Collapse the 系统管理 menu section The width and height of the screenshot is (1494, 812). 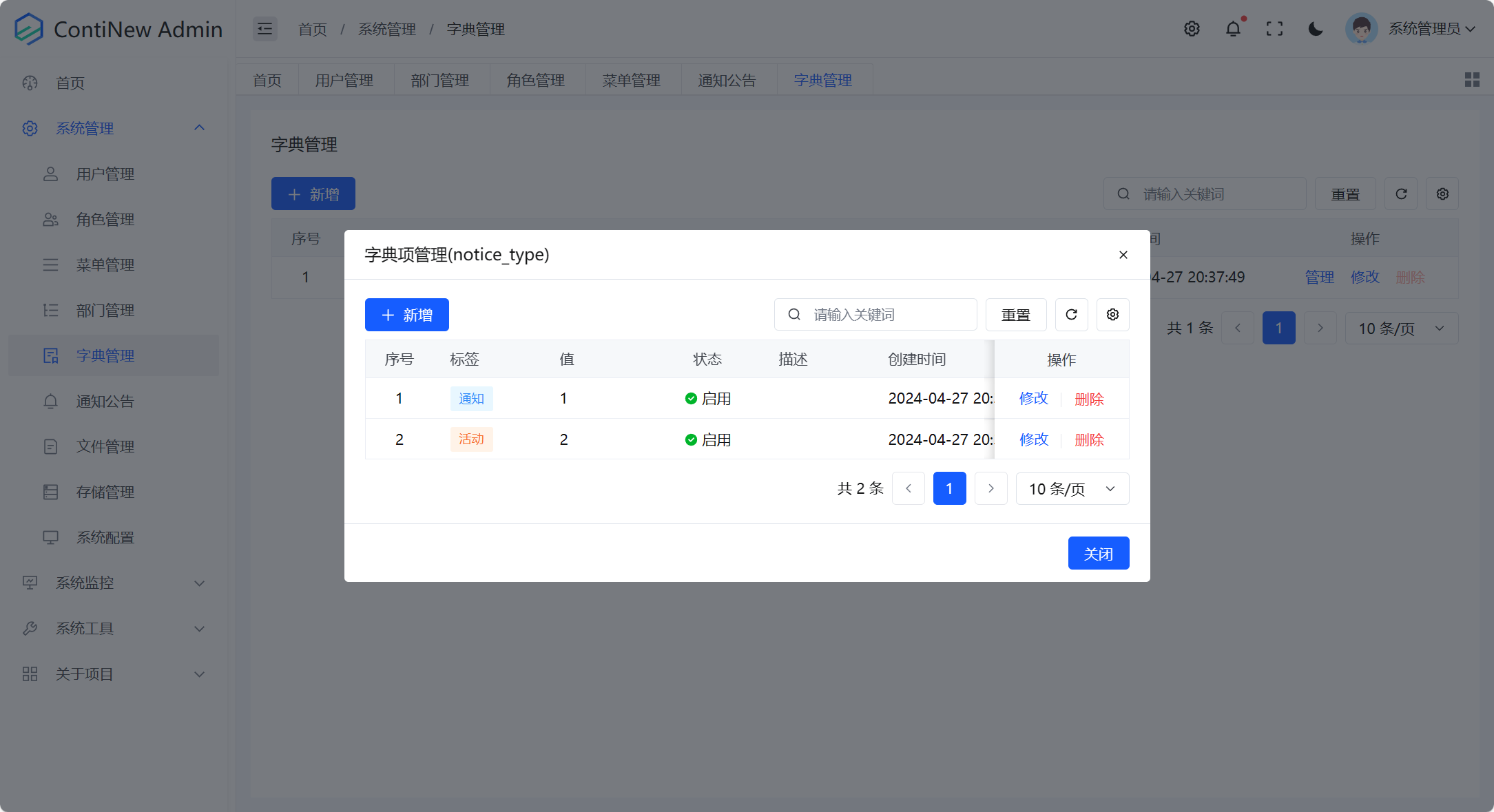coord(85,128)
